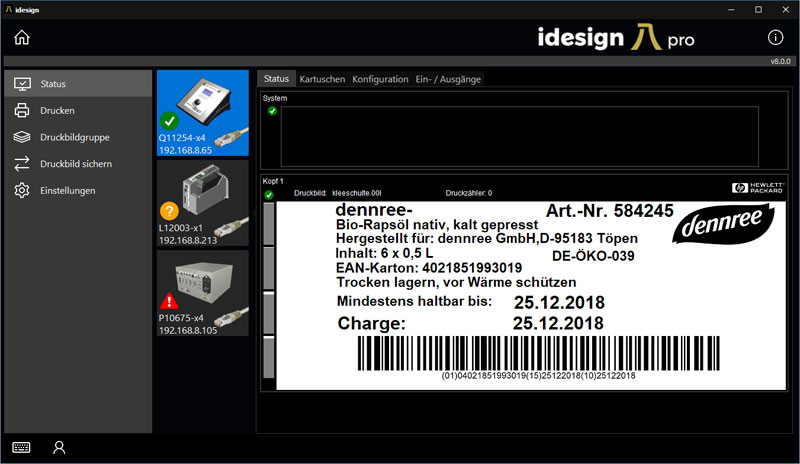Click the version label v8.0.0

point(780,61)
